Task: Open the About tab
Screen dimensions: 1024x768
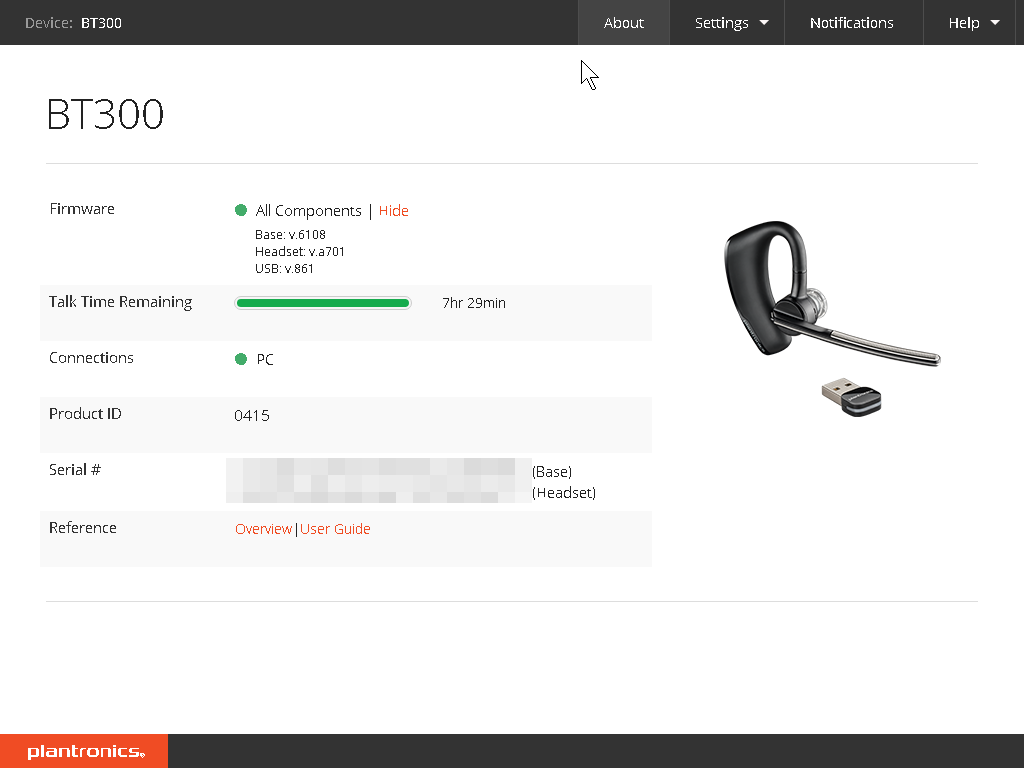Action: [624, 23]
